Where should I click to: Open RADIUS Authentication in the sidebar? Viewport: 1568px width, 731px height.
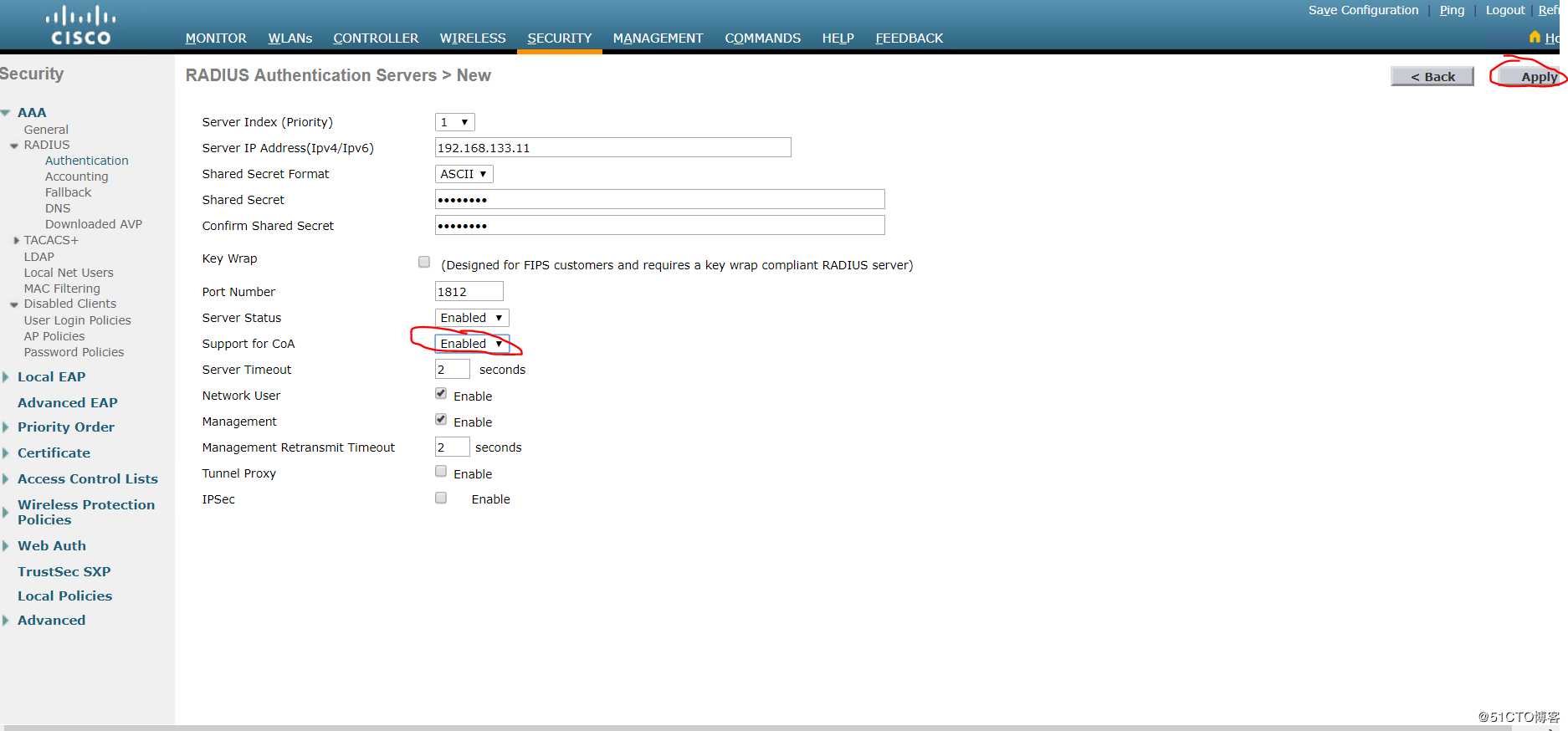coord(87,161)
